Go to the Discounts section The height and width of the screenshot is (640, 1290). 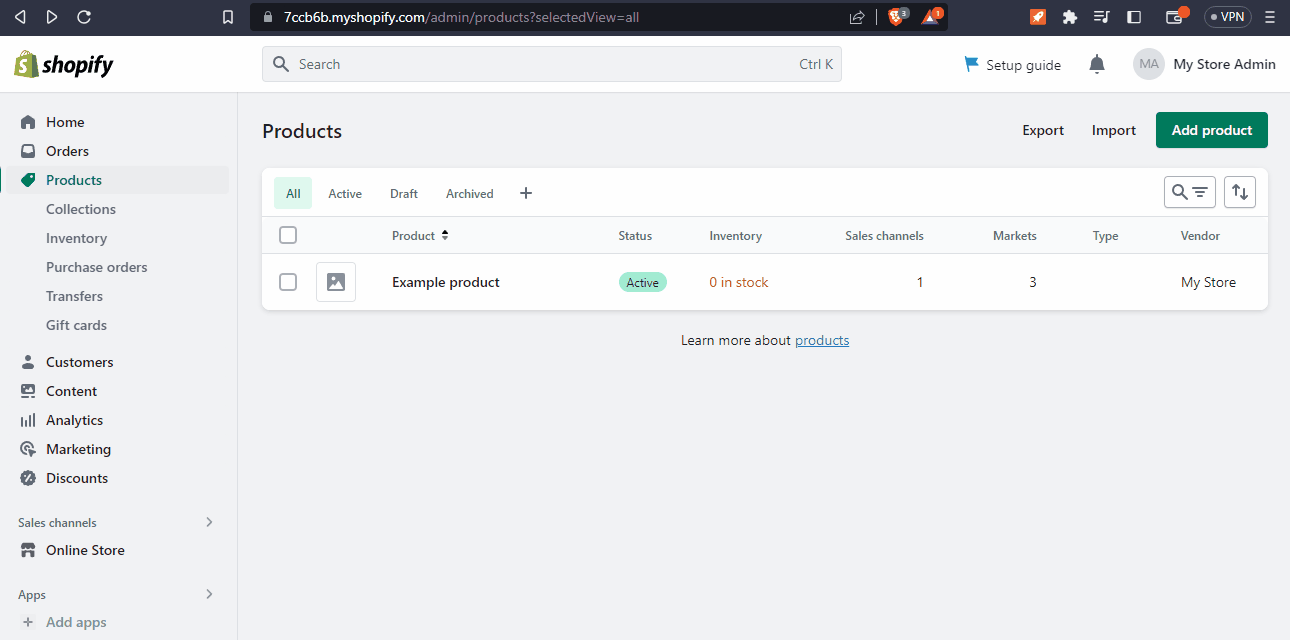(x=75, y=478)
